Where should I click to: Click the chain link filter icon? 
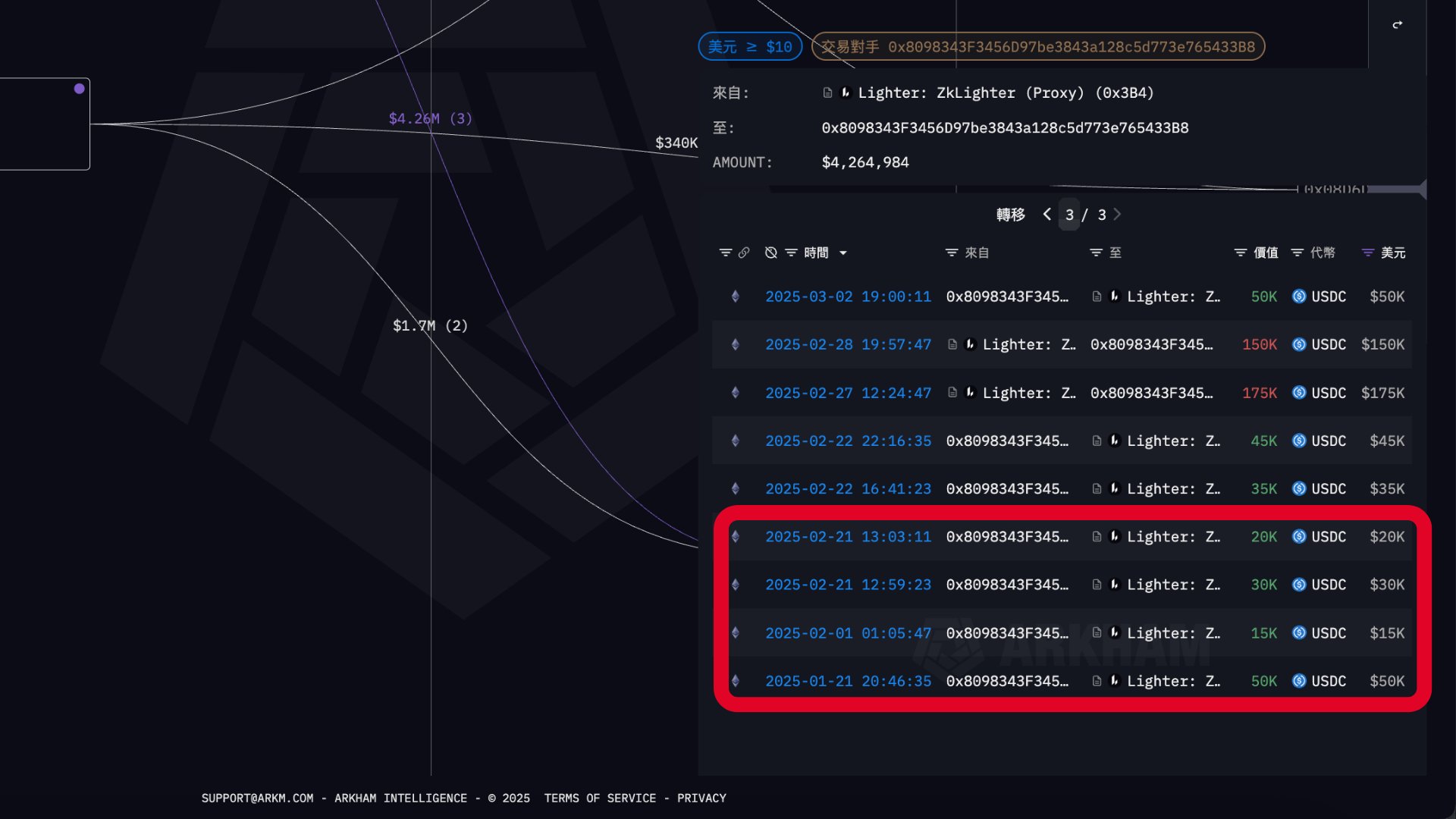pyautogui.click(x=744, y=253)
